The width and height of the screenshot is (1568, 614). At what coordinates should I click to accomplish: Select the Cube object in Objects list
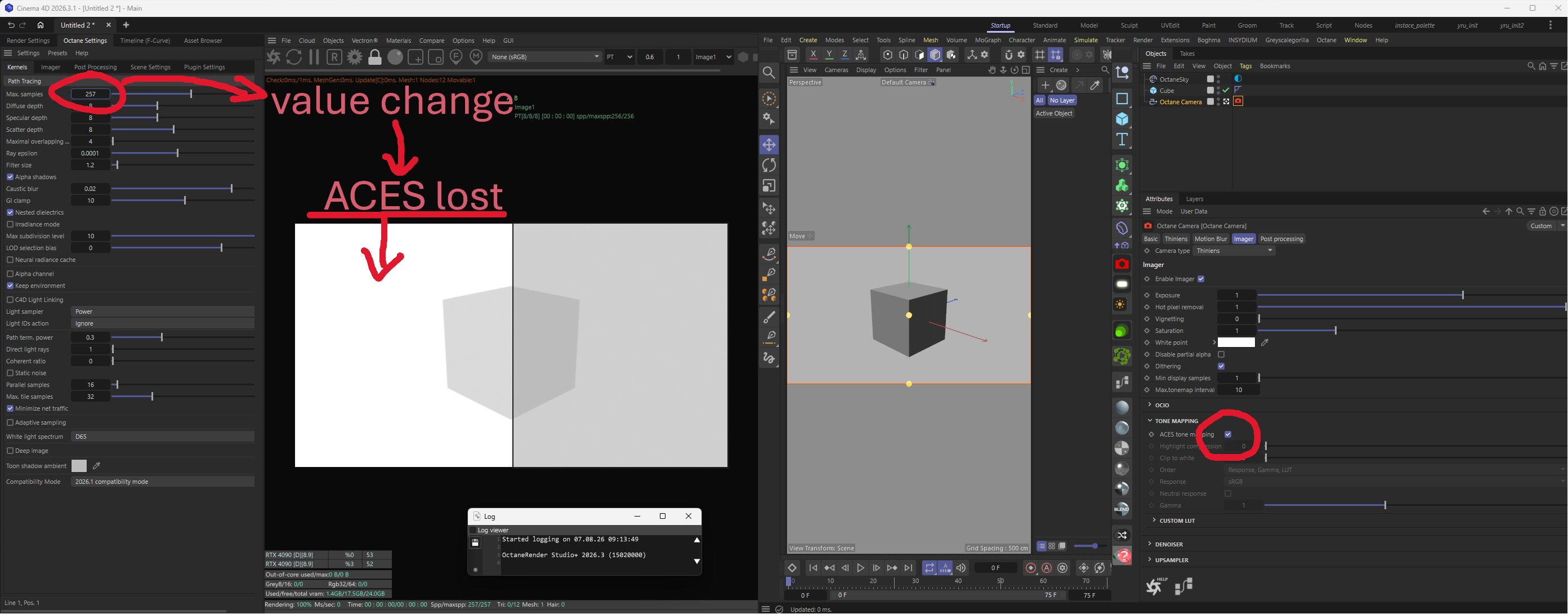click(x=1167, y=91)
